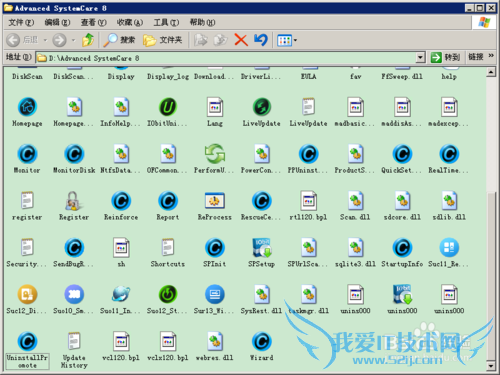Open the Homepage application icon with house
Viewport: 500px width, 375px height.
(x=27, y=107)
